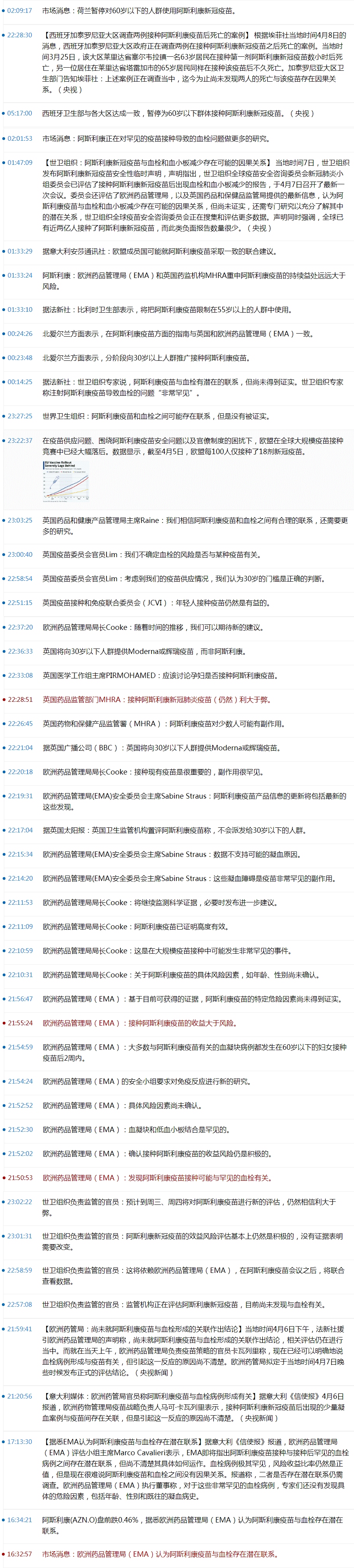Click the 22:11:53 timestamp
The height and width of the screenshot is (1568, 354).
[x=20, y=903]
